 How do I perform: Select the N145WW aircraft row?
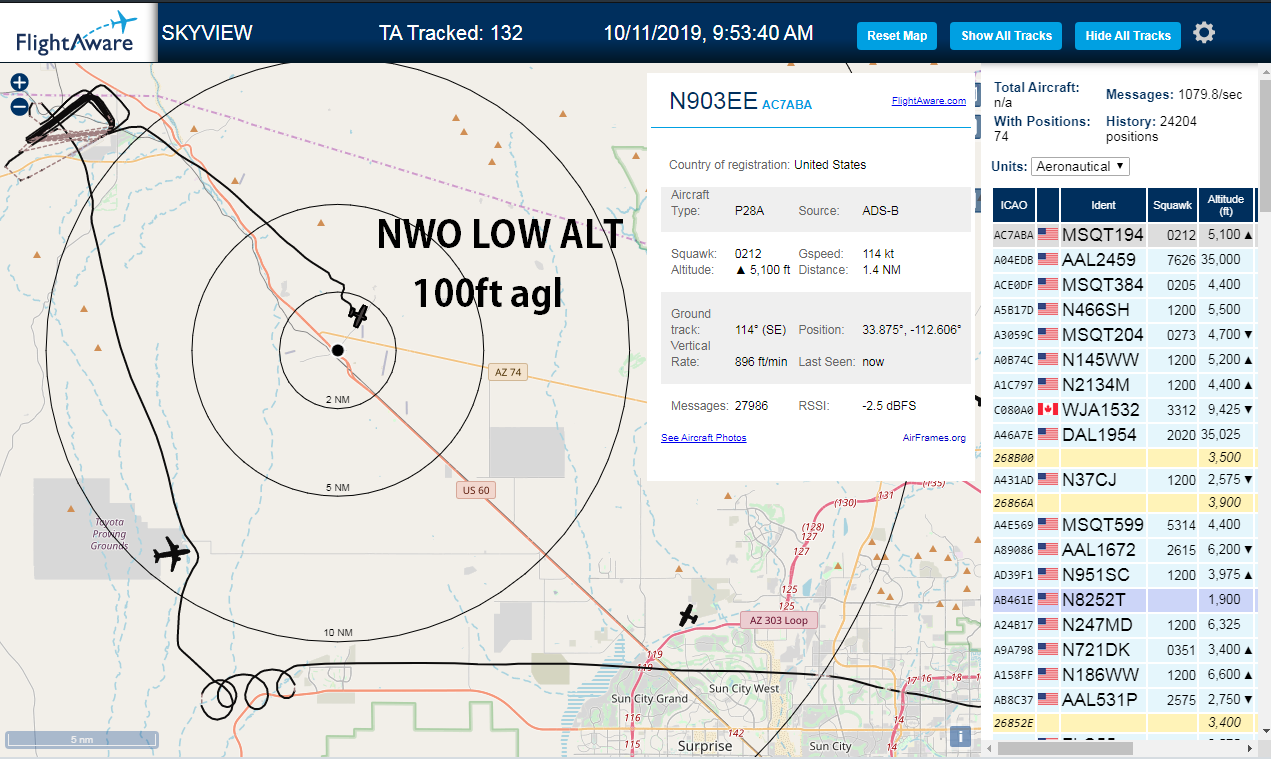point(1124,360)
